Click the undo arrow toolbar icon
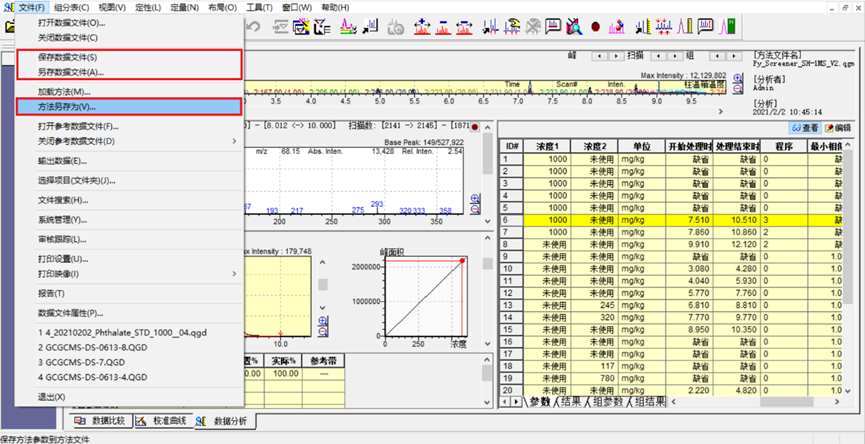 pos(254,26)
